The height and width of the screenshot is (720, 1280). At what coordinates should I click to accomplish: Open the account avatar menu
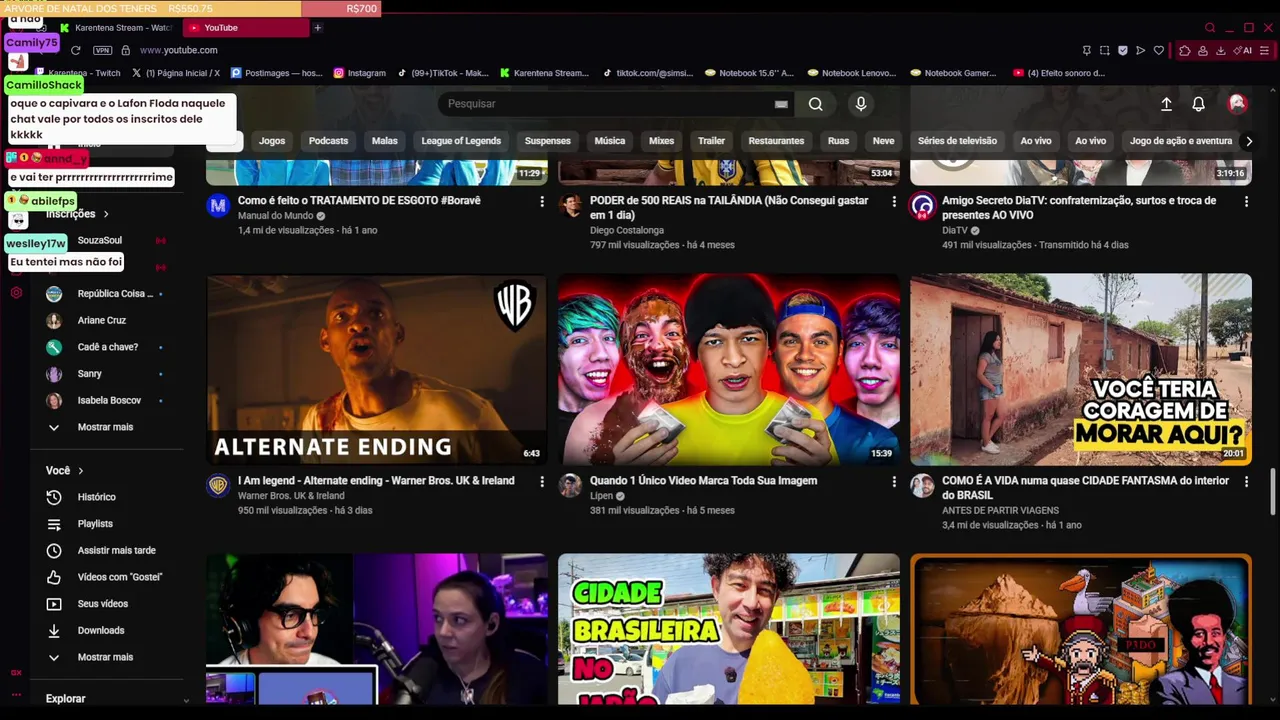click(1237, 104)
